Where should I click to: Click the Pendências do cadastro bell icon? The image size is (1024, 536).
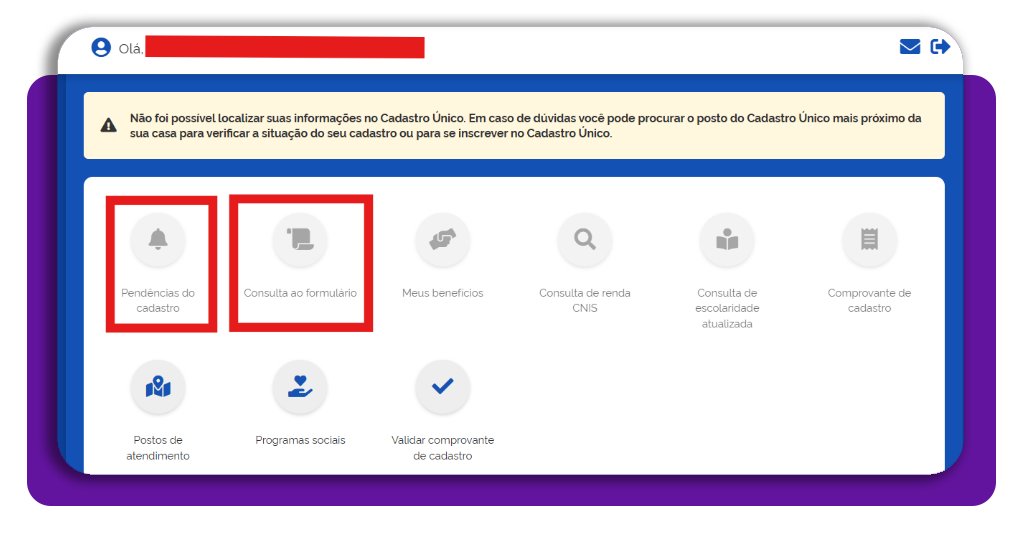click(158, 240)
